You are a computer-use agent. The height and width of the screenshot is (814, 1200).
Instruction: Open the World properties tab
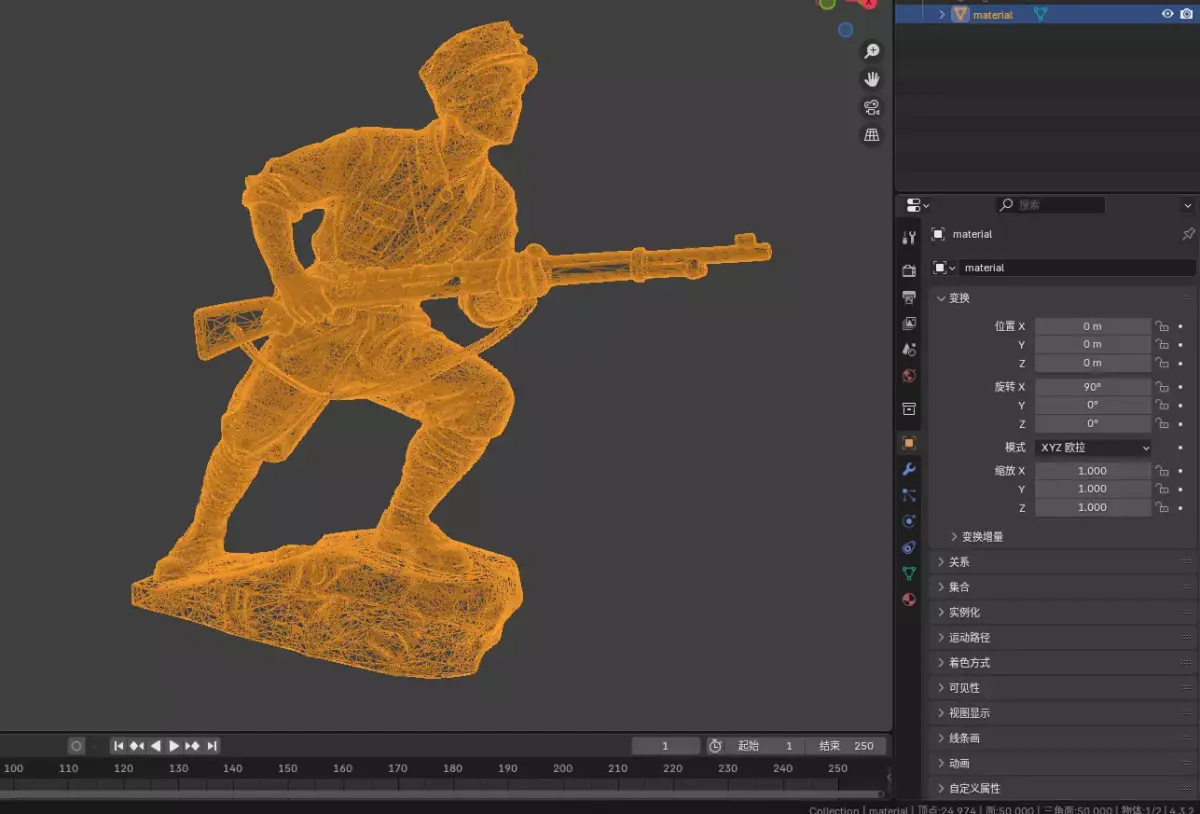909,376
